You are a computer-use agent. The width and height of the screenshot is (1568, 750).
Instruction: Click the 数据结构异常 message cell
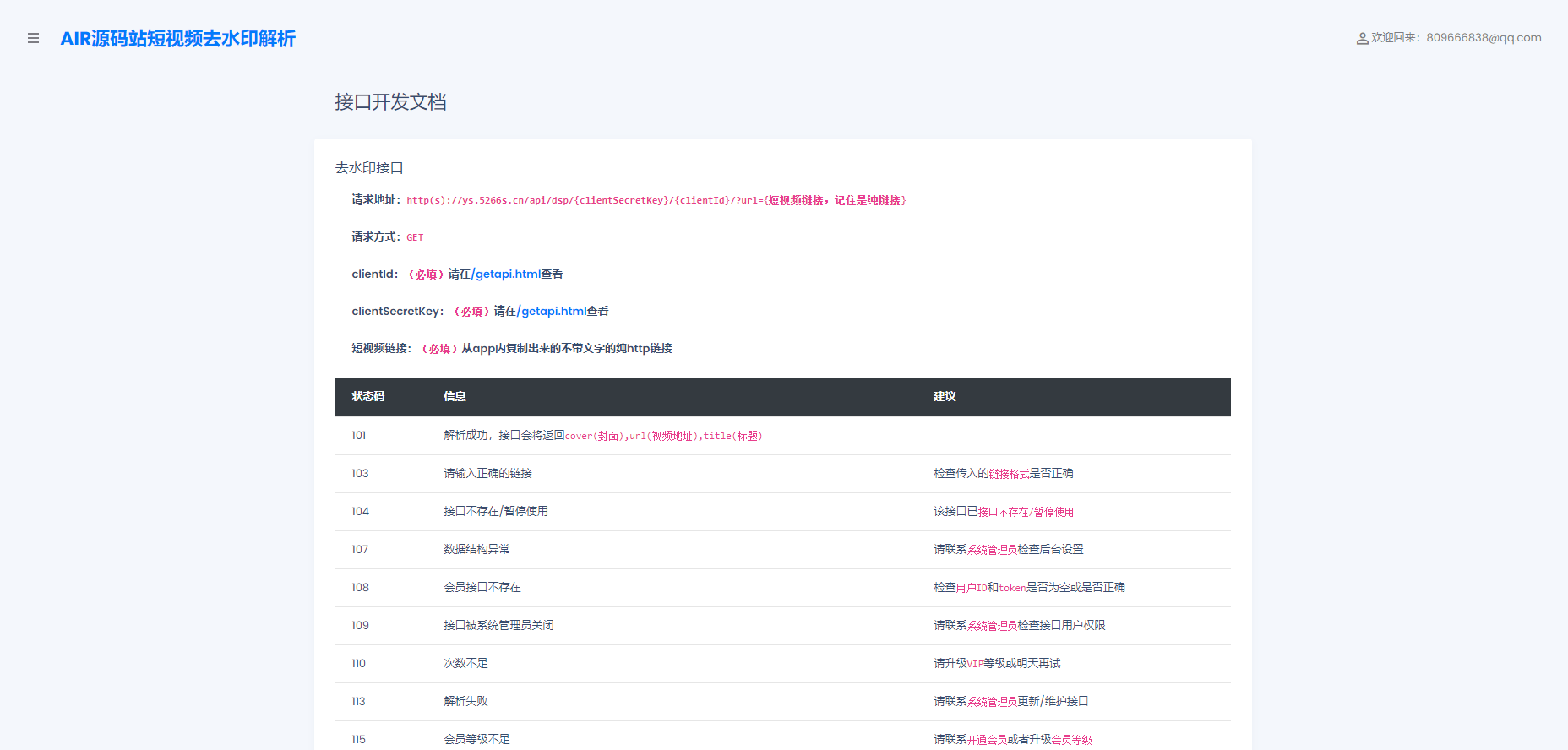pyautogui.click(x=476, y=550)
